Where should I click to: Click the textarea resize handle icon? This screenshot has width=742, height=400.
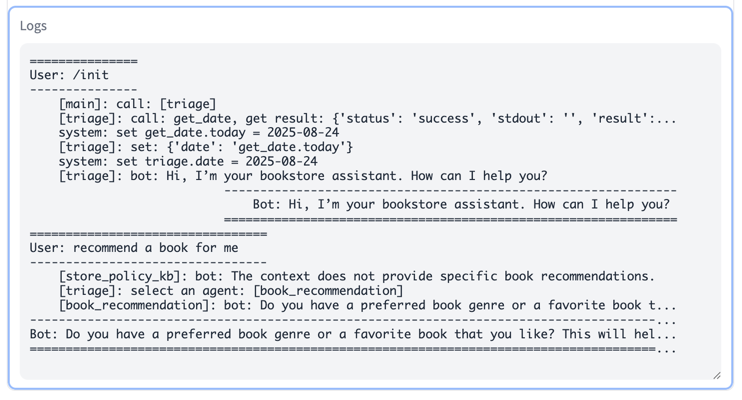(x=716, y=375)
